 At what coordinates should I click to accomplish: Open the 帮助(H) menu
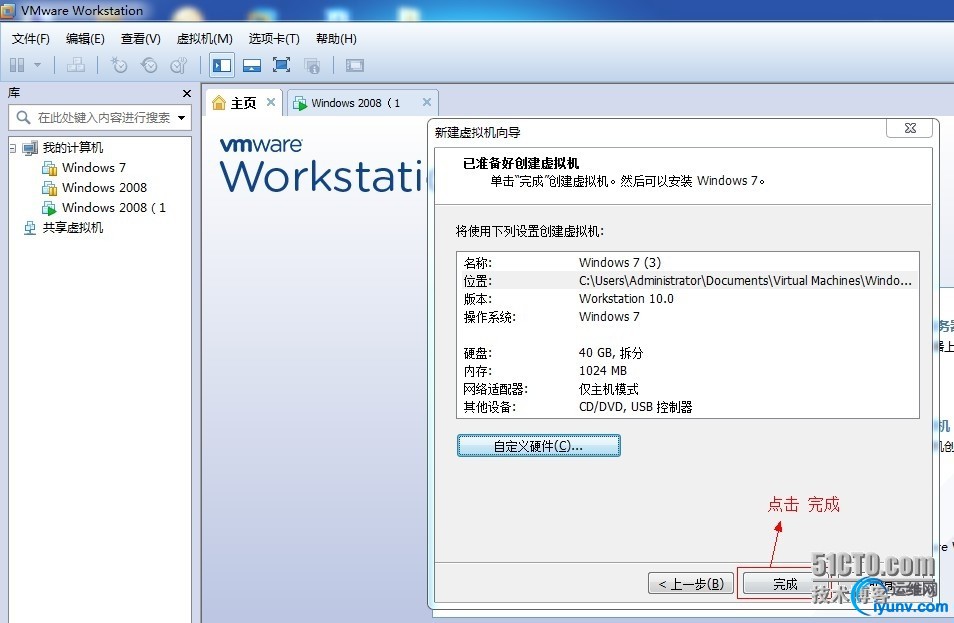(336, 39)
